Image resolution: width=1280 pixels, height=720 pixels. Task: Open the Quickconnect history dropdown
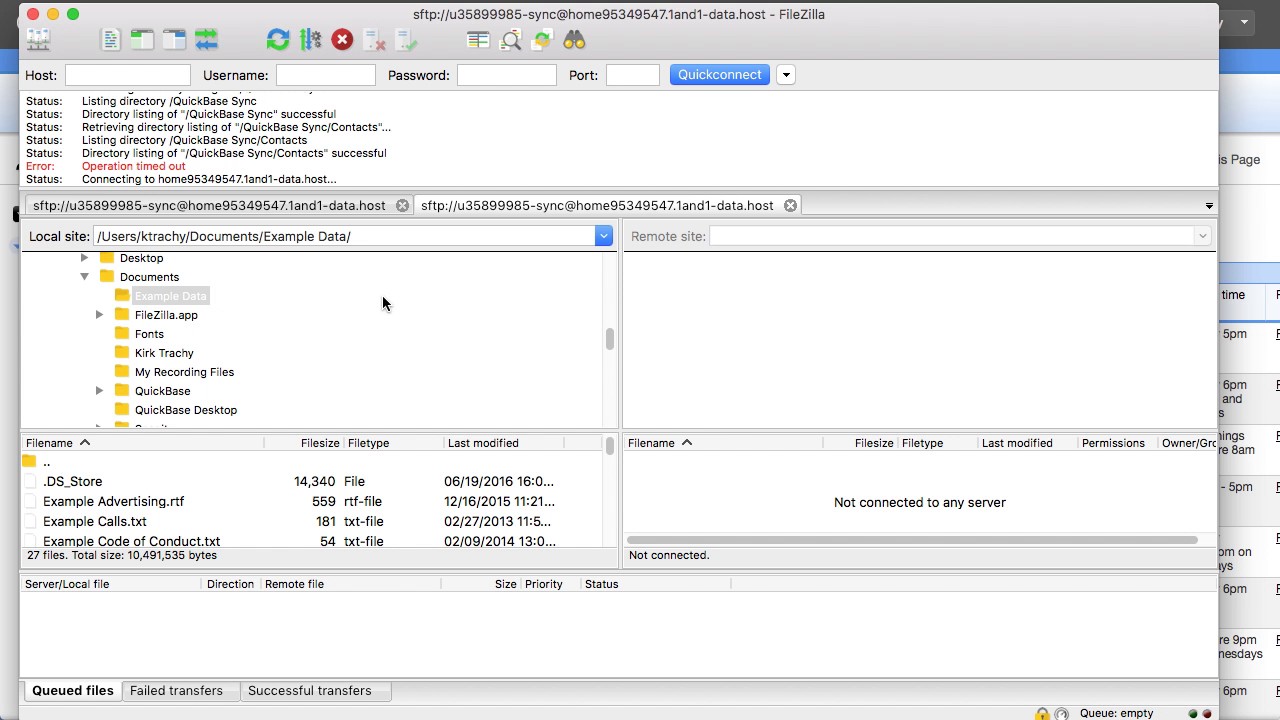(786, 75)
